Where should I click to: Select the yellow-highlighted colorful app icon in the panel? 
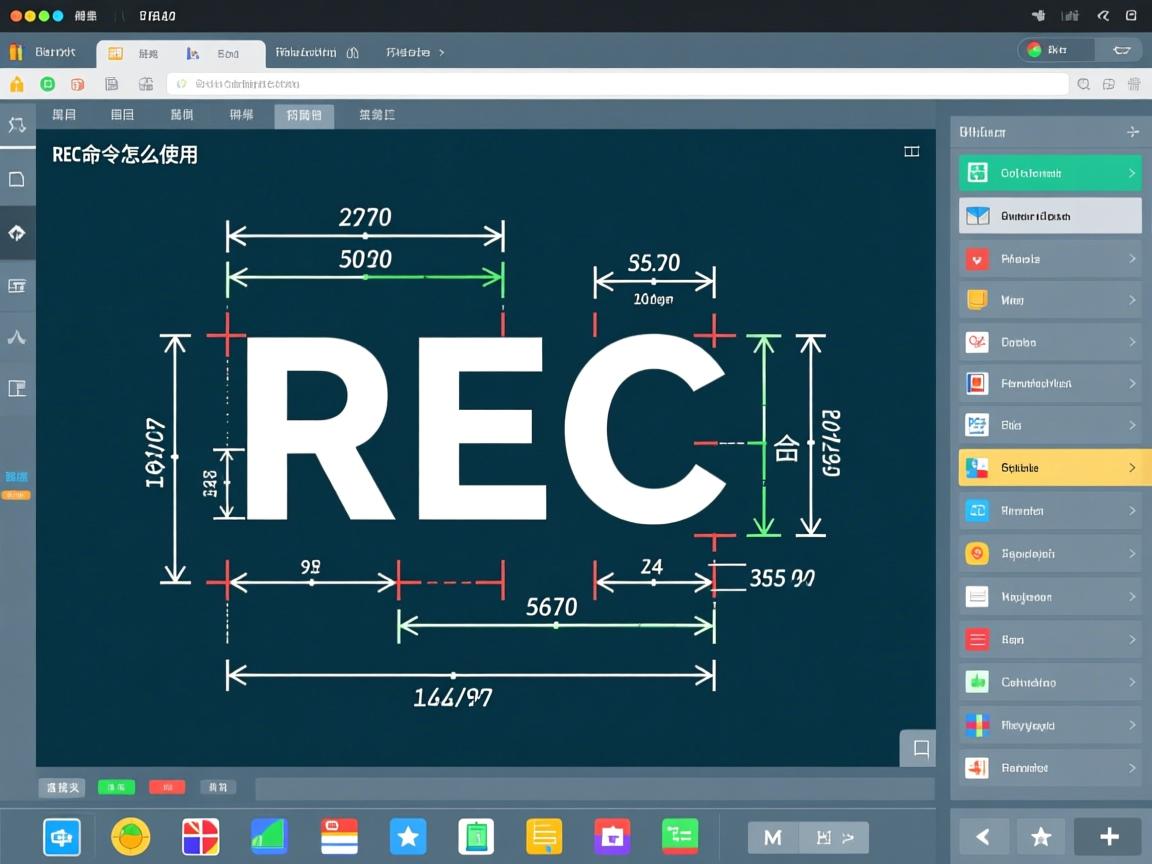click(x=977, y=467)
